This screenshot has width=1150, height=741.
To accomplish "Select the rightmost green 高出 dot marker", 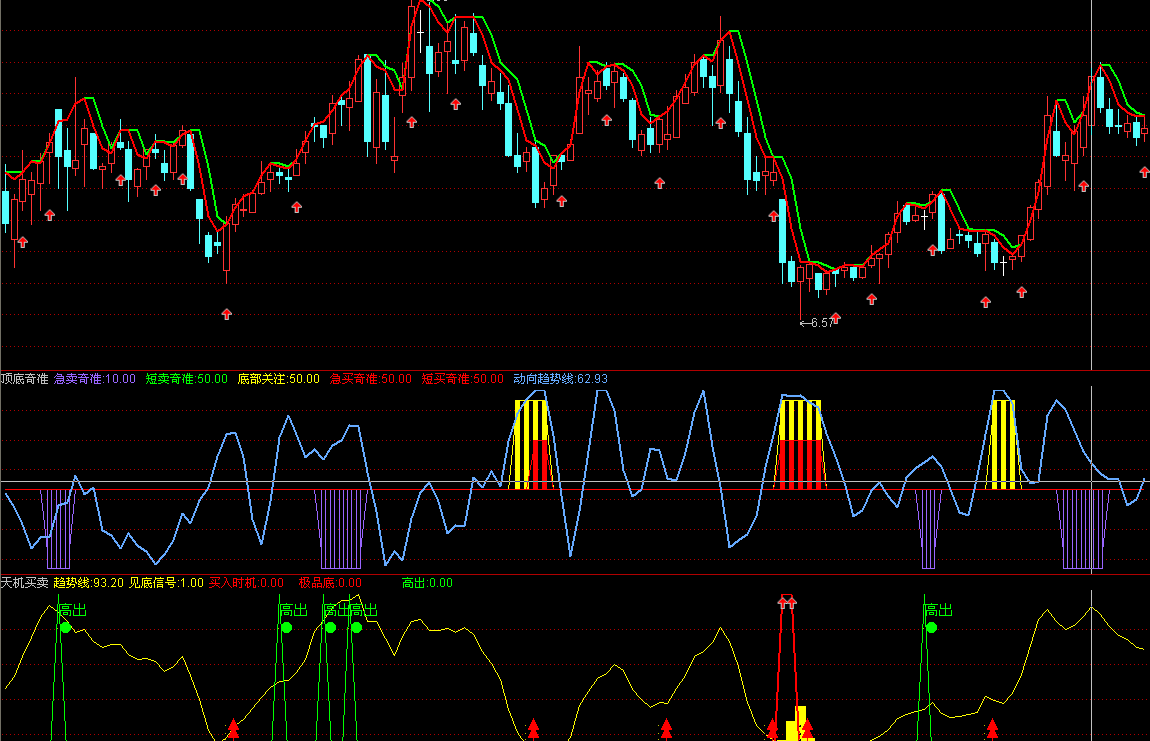I will click(x=931, y=627).
